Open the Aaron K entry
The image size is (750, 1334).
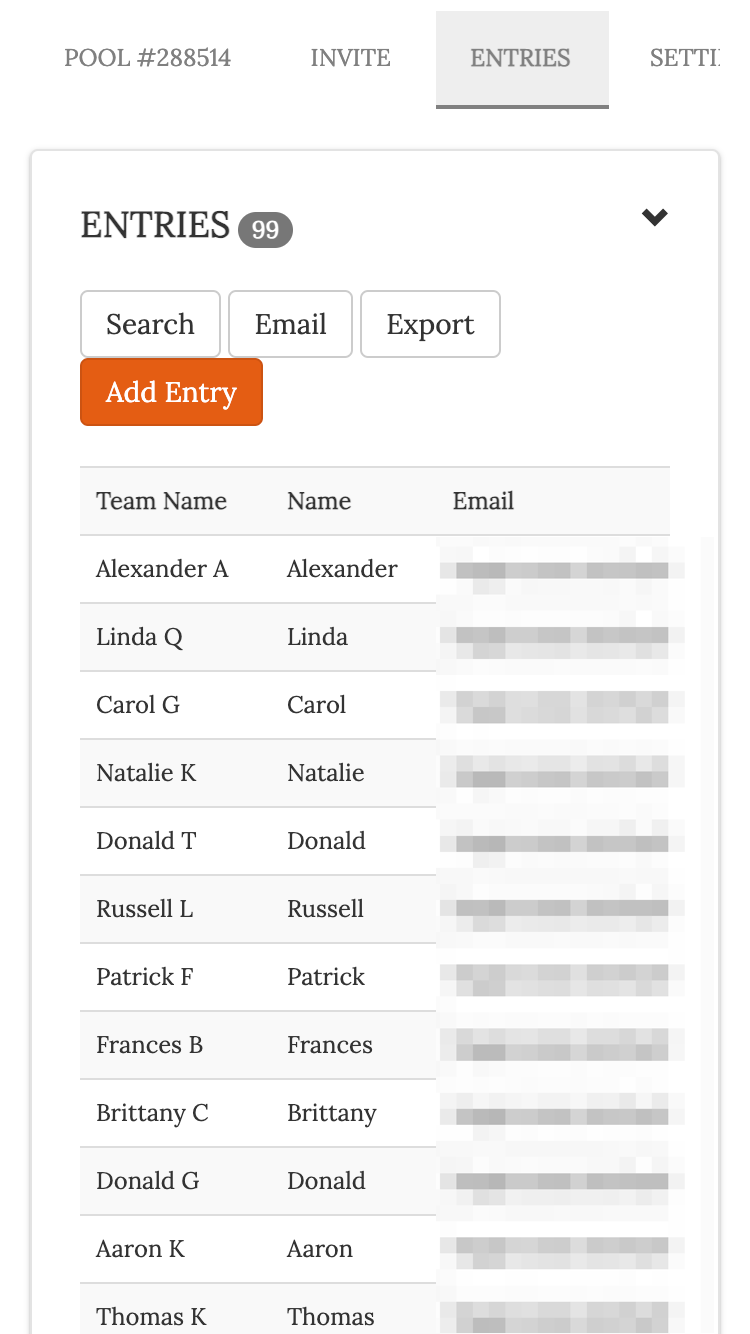click(140, 1249)
